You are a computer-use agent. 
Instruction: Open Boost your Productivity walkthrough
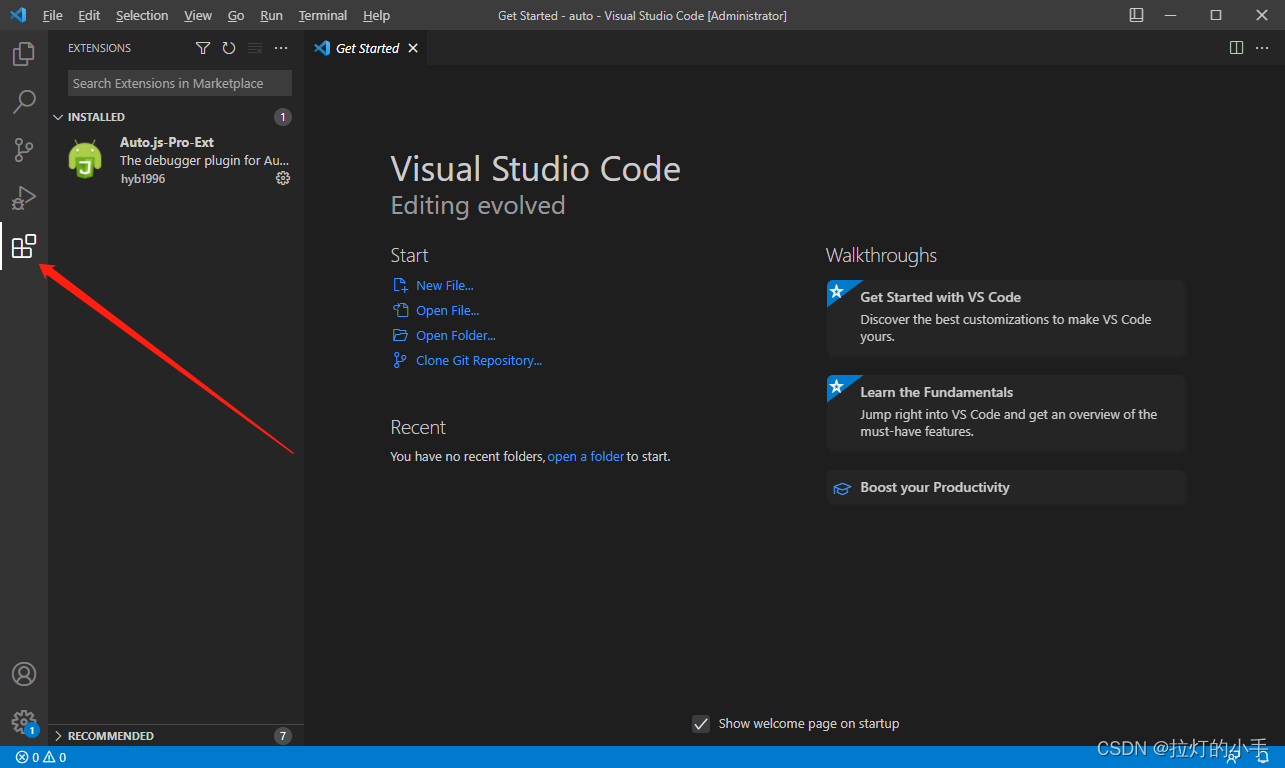pos(1006,488)
